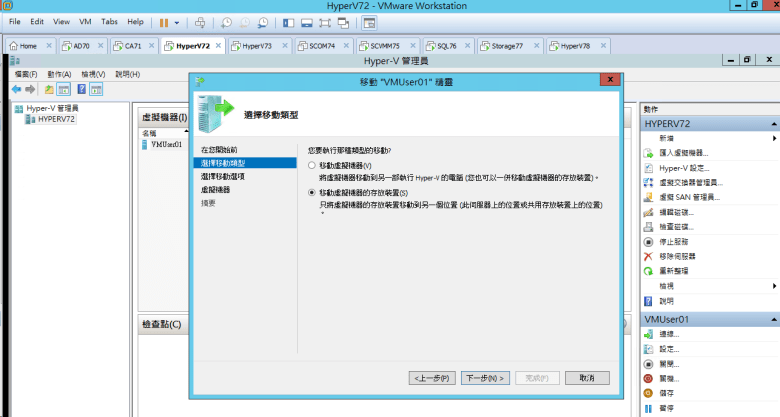Open the VM menu in VMware menu bar
This screenshot has height=417, width=780.
[84, 21]
